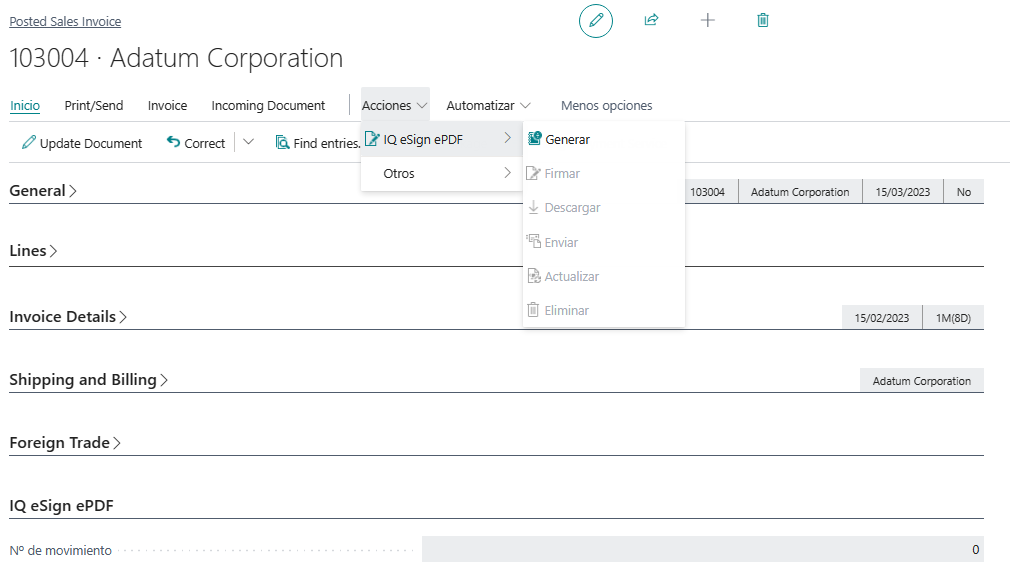1010x586 pixels.
Task: Click the trash can delete icon
Action: pos(763,20)
